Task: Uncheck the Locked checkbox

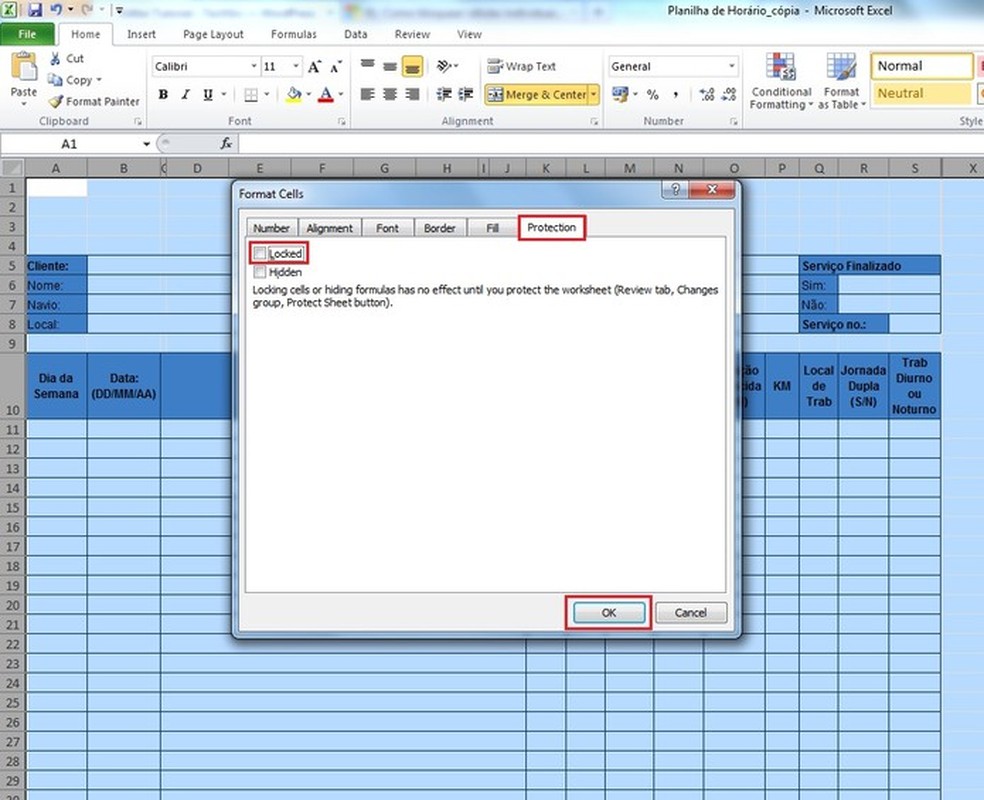Action: (262, 253)
